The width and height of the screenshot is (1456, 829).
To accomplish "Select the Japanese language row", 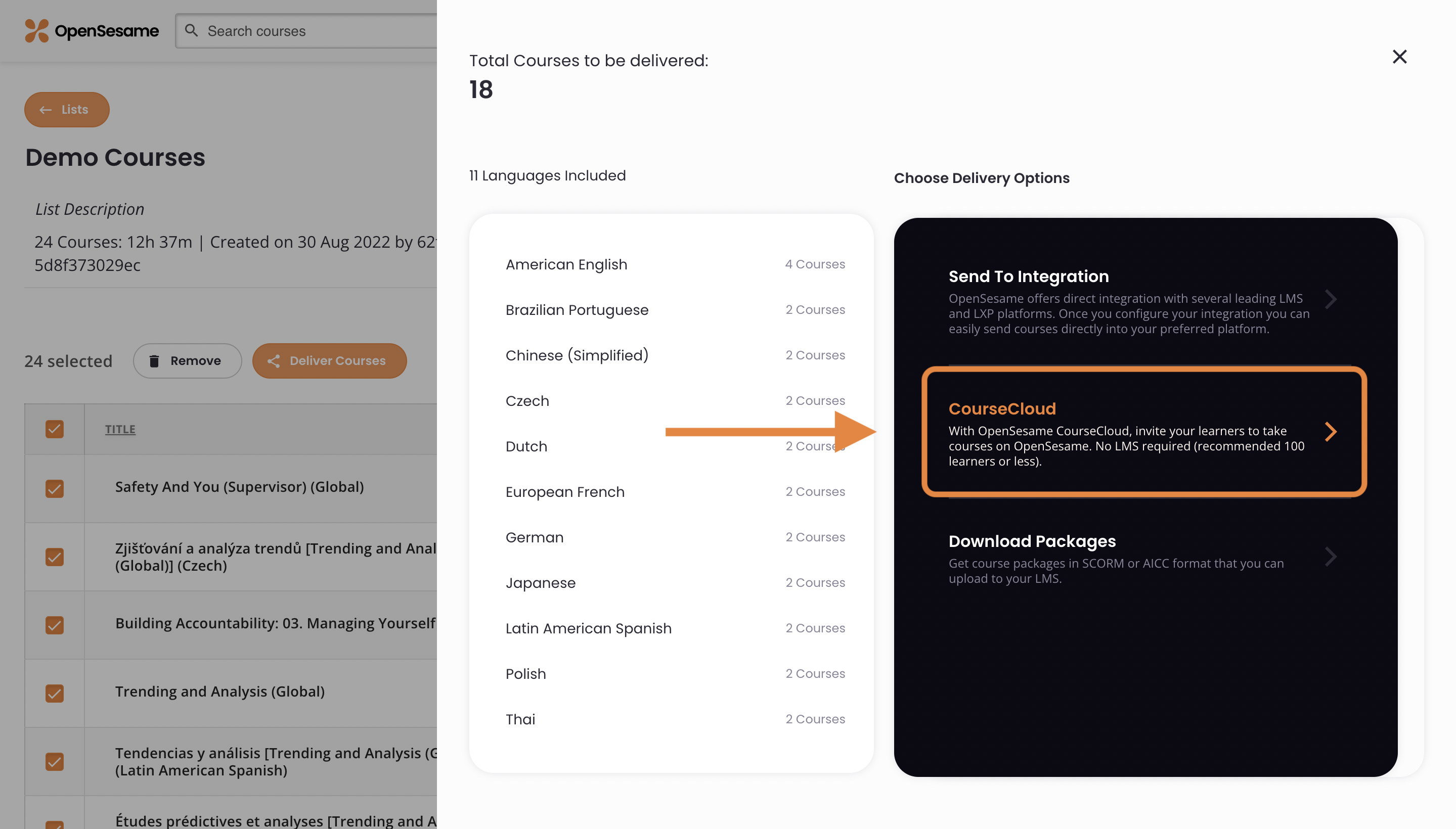I will [675, 583].
